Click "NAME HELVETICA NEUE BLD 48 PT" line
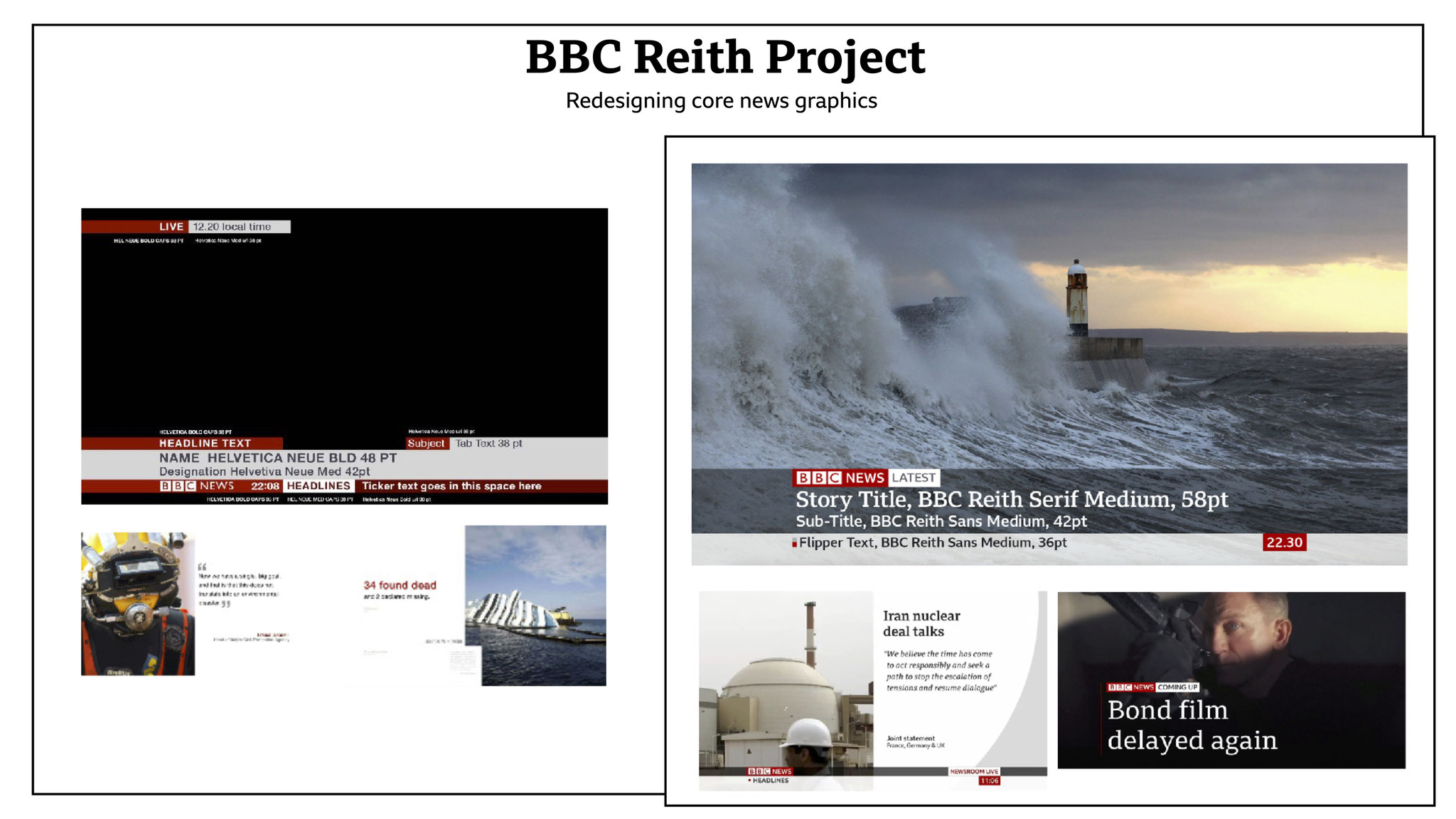This screenshot has width=1456, height=819. coord(278,458)
